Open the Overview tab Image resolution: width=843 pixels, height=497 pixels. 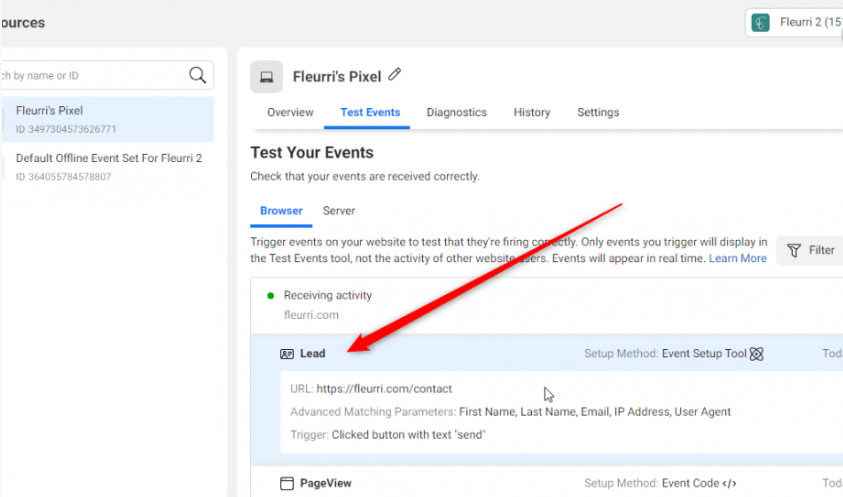[x=290, y=112]
